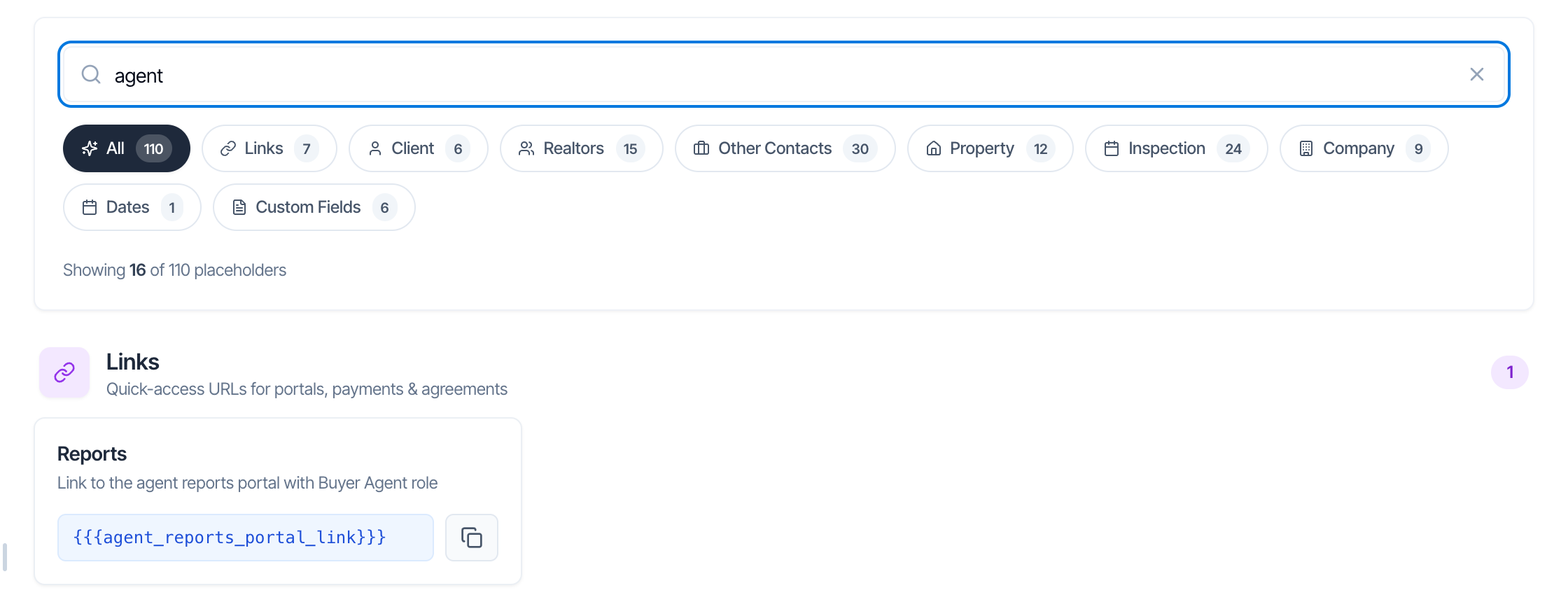Click the Links section count badge

(1510, 372)
